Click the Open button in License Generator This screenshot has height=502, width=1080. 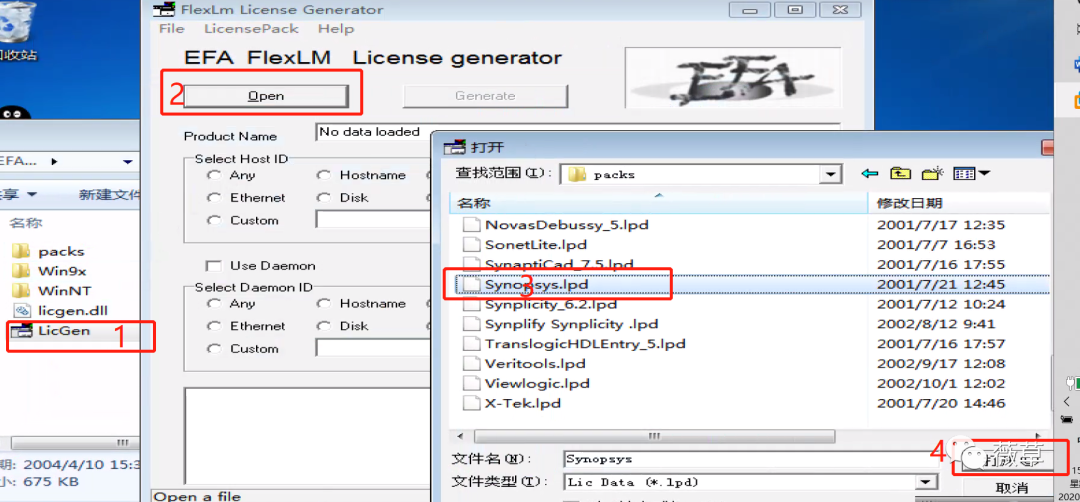pyautogui.click(x=266, y=96)
